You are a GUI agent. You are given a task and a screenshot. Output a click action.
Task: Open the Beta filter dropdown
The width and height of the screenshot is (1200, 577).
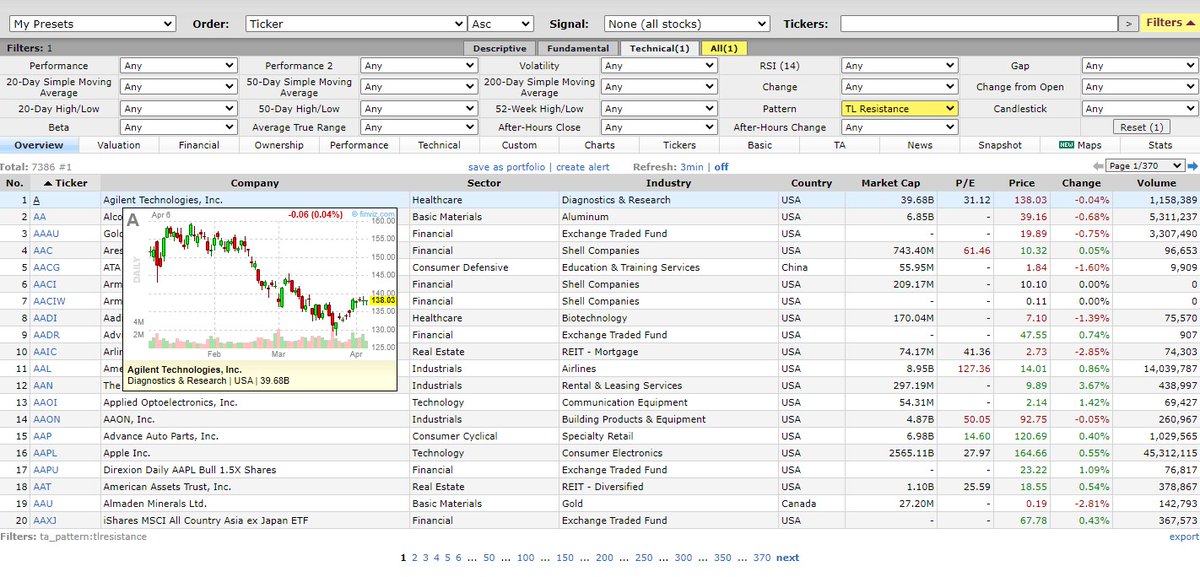click(x=177, y=127)
